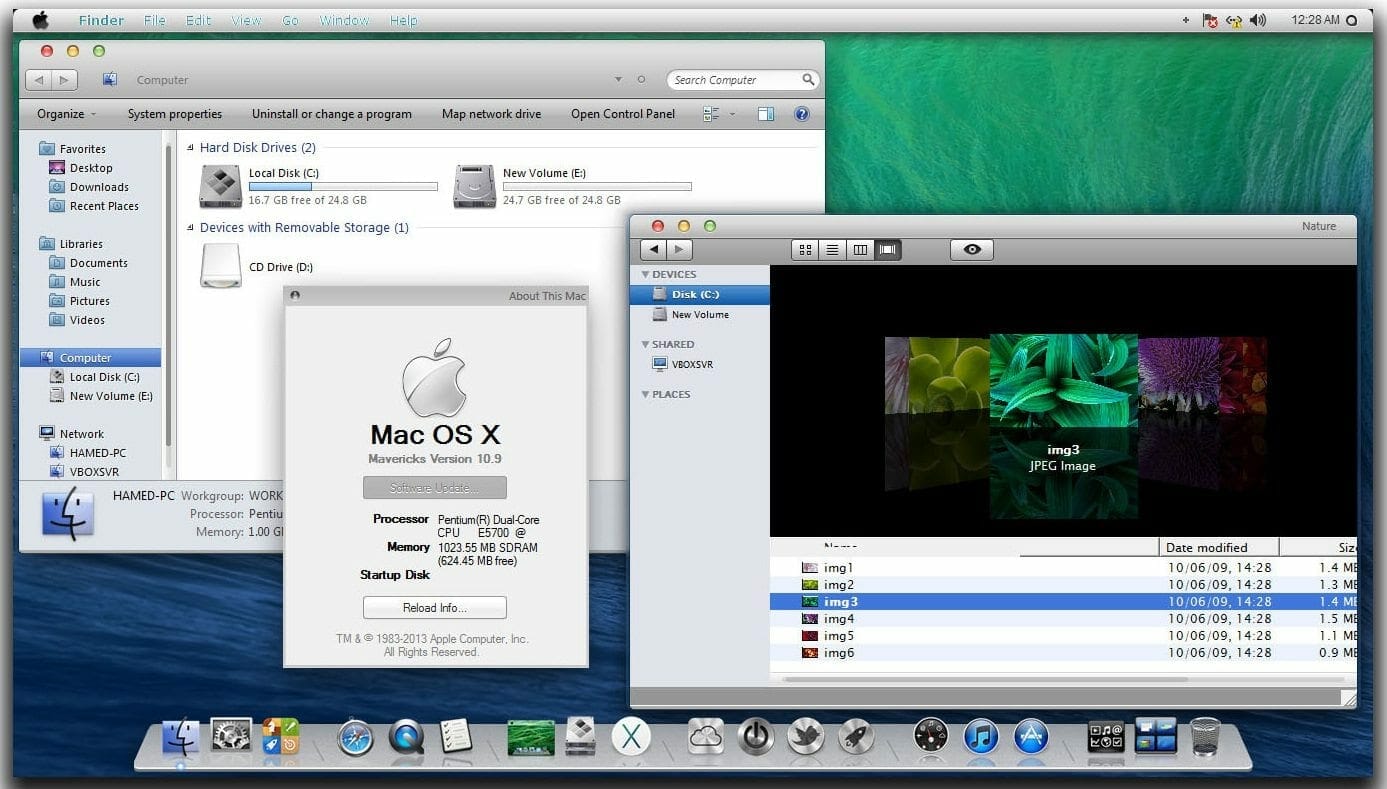Open the Trash in the dock
Viewport: 1387px width, 789px height.
[1204, 737]
